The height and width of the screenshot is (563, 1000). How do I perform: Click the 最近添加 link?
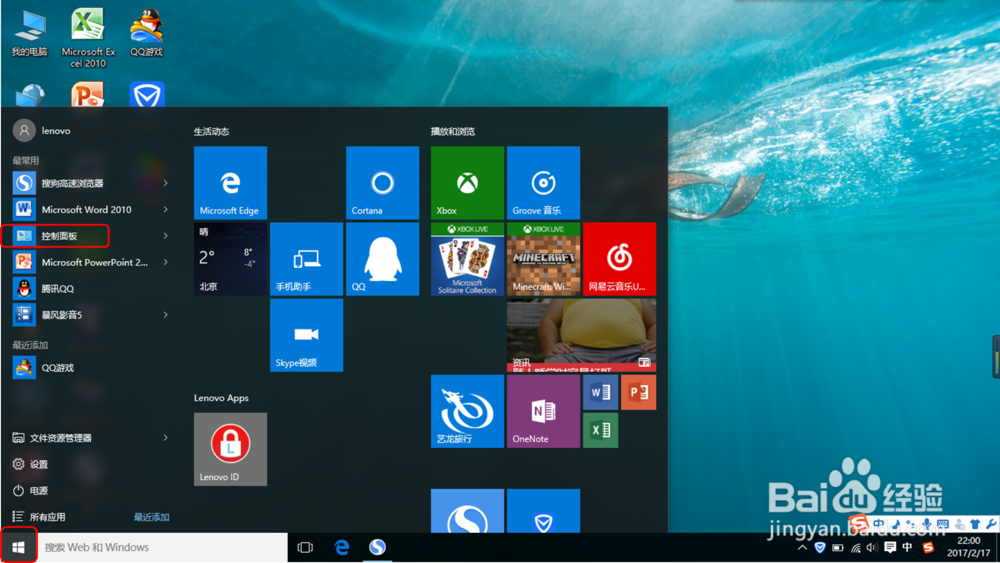point(152,517)
